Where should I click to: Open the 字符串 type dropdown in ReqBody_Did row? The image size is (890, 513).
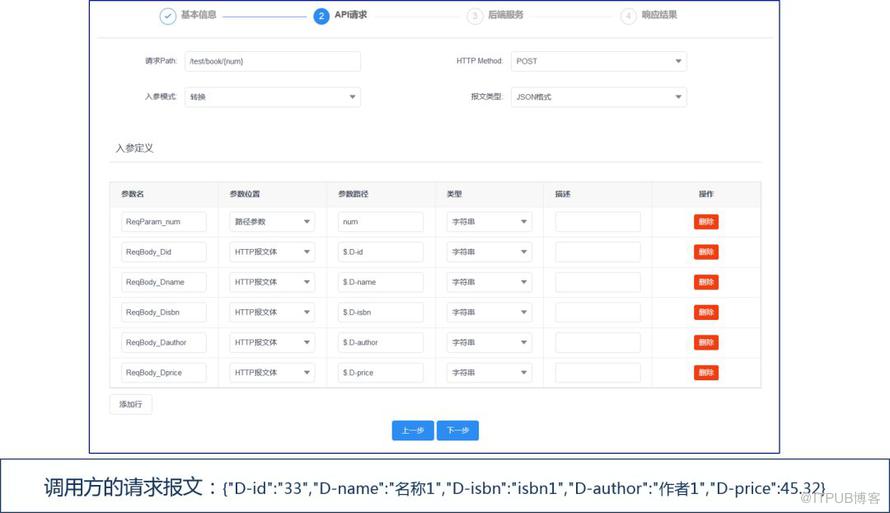[x=489, y=252]
